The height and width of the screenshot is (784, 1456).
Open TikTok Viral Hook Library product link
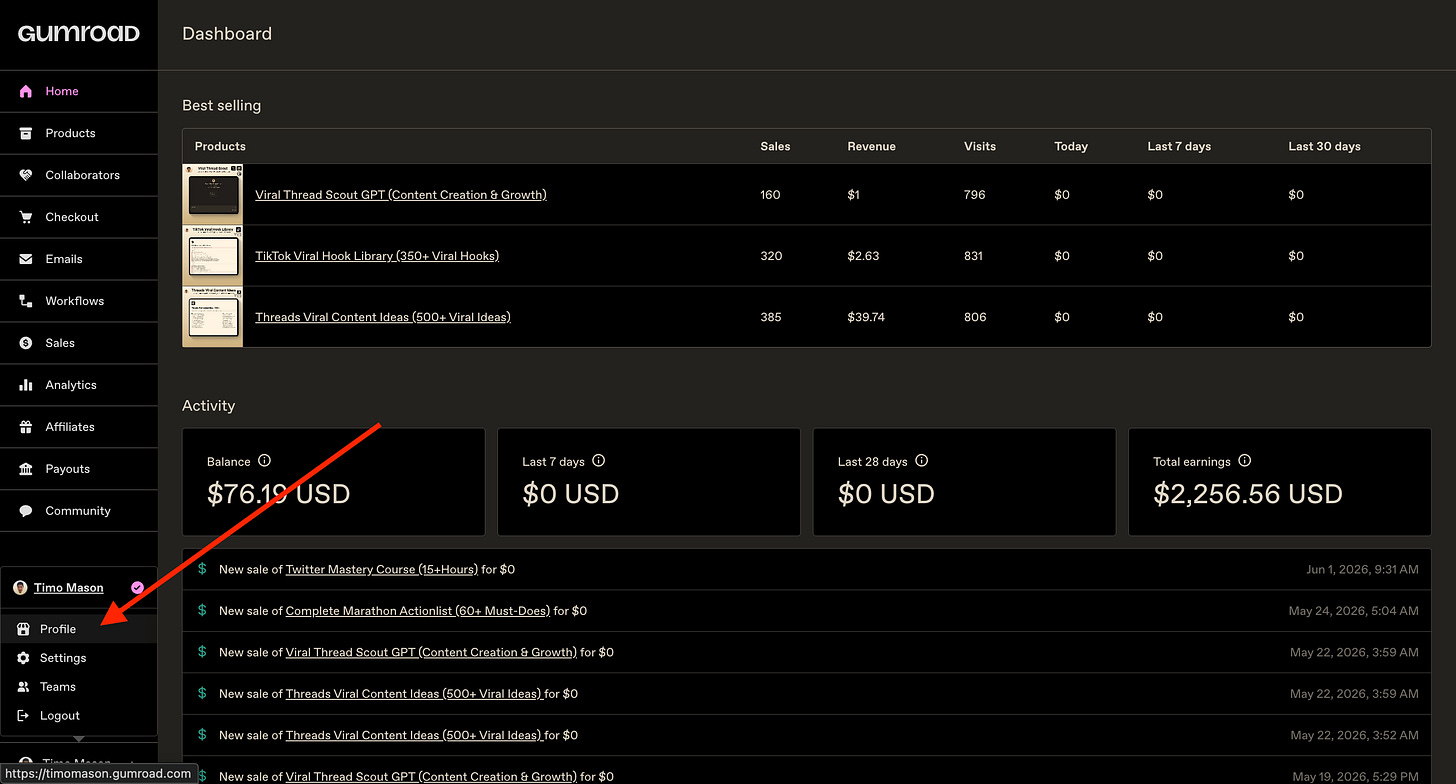[377, 256]
